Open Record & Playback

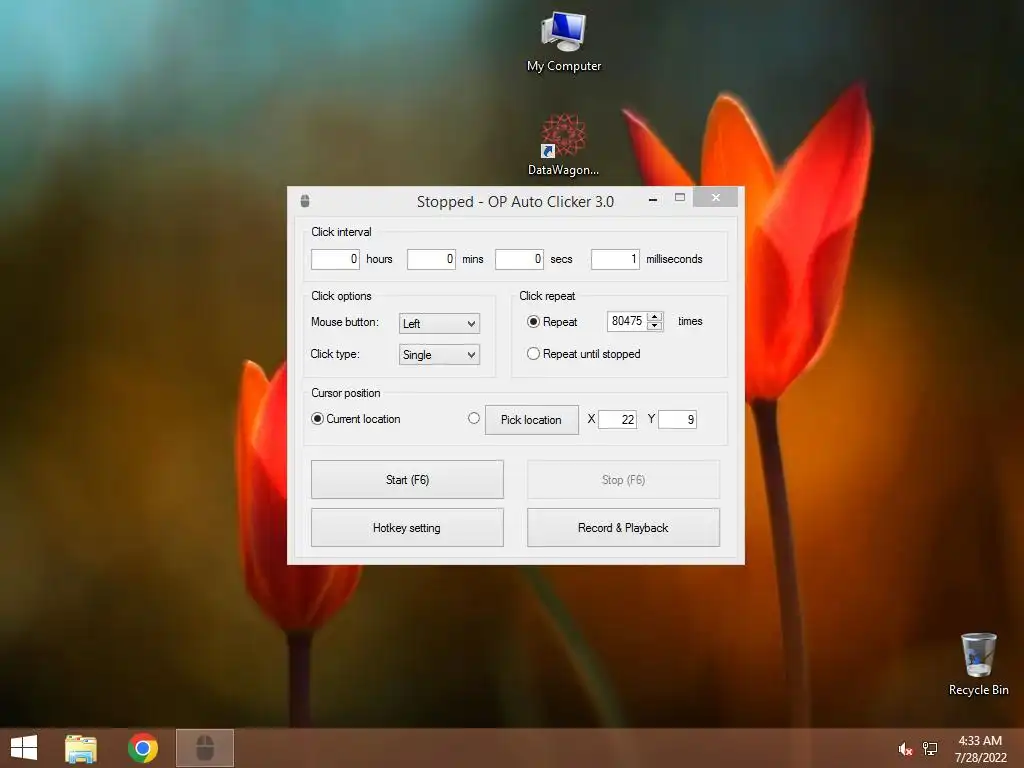624,528
